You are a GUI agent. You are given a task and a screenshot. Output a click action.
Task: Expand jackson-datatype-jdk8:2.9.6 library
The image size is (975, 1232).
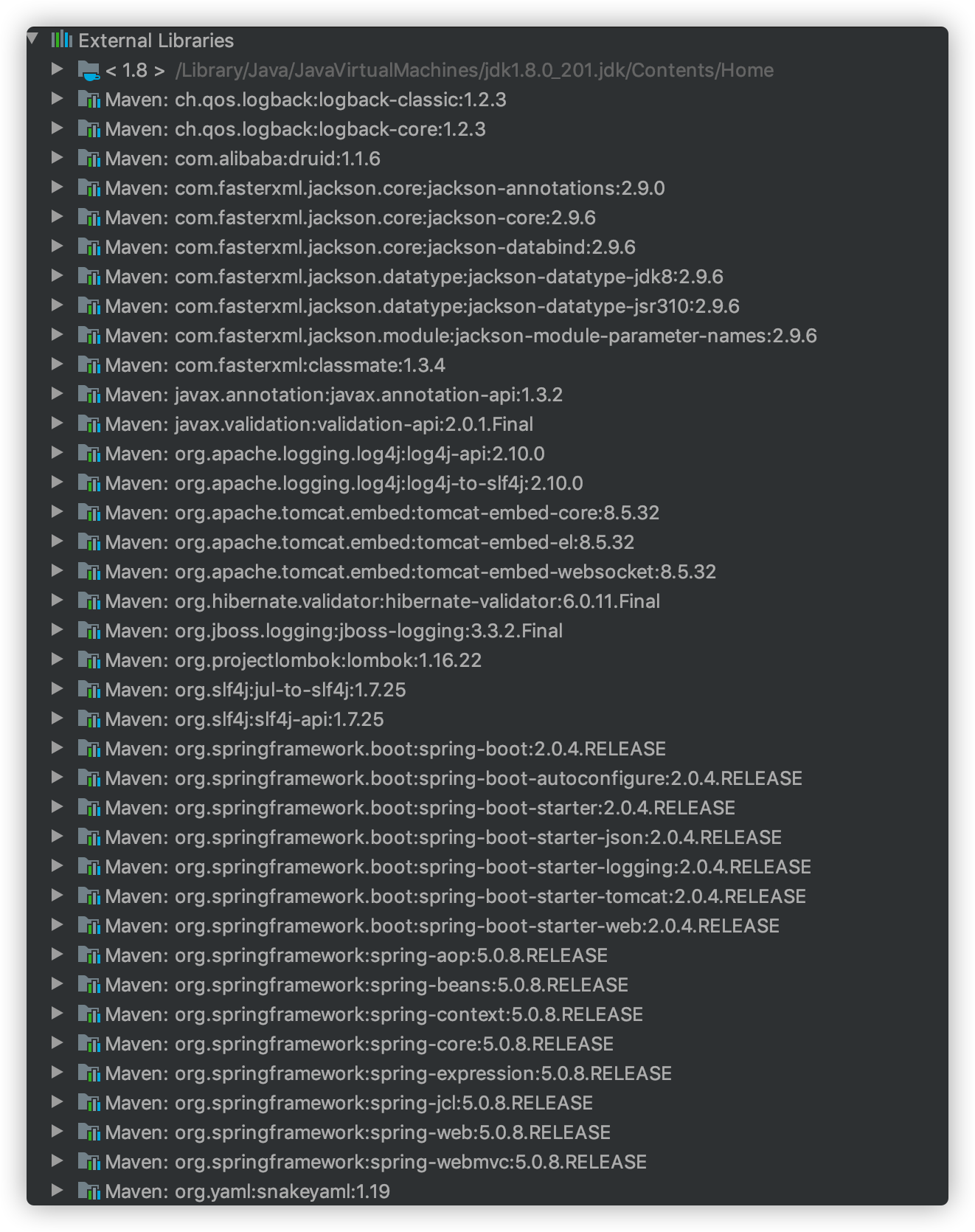click(x=57, y=276)
